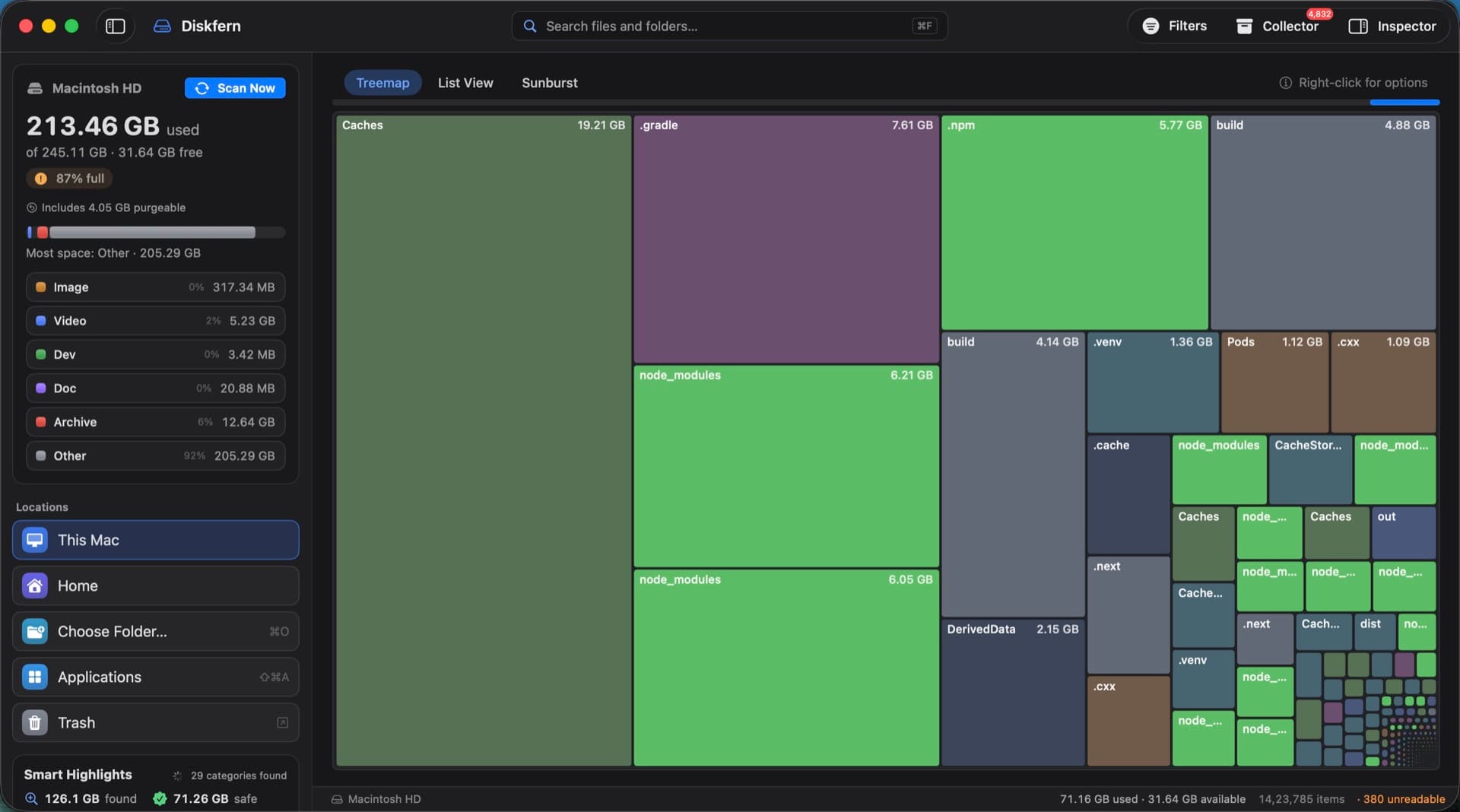Click the Dev 3.42 MB category row
Image resolution: width=1460 pixels, height=812 pixels.
coord(156,354)
